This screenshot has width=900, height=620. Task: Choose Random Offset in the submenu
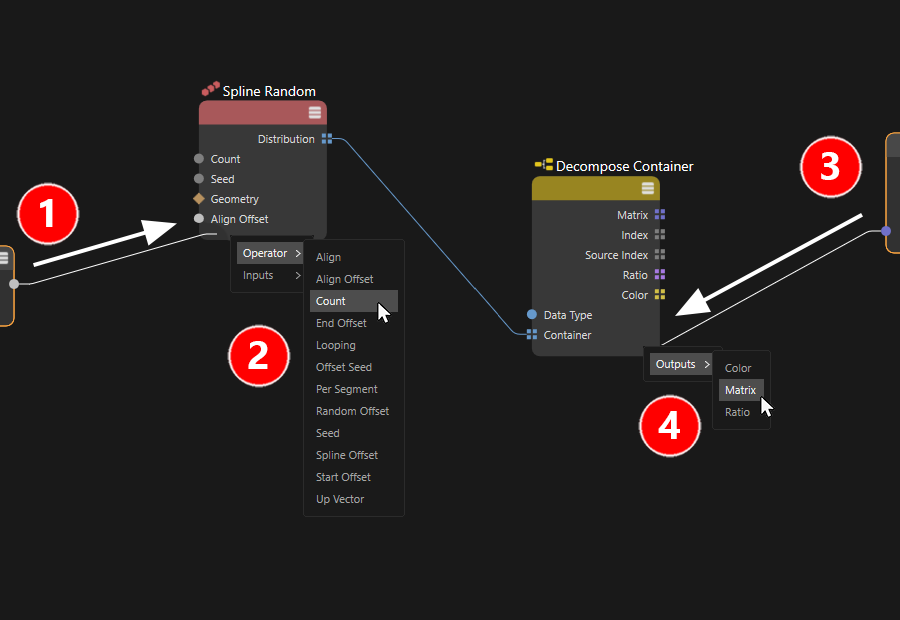354,411
